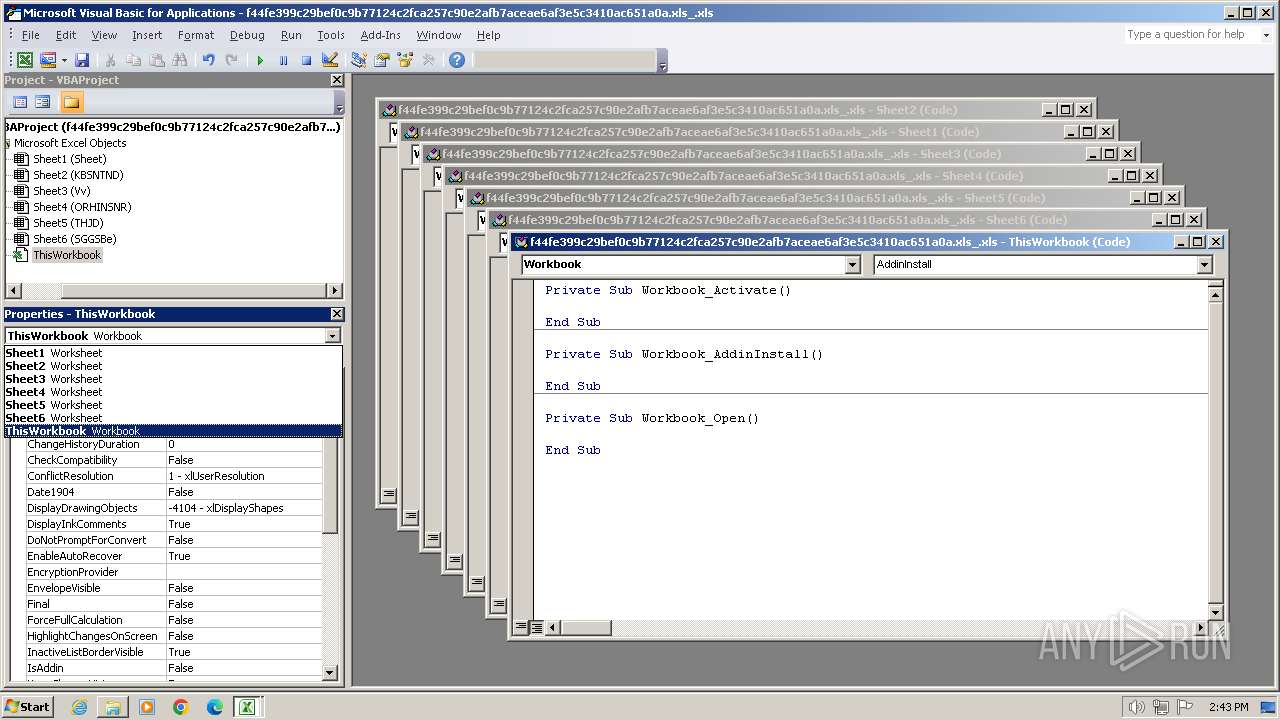The width and height of the screenshot is (1280, 720).
Task: Open the File menu
Action: click(30, 35)
